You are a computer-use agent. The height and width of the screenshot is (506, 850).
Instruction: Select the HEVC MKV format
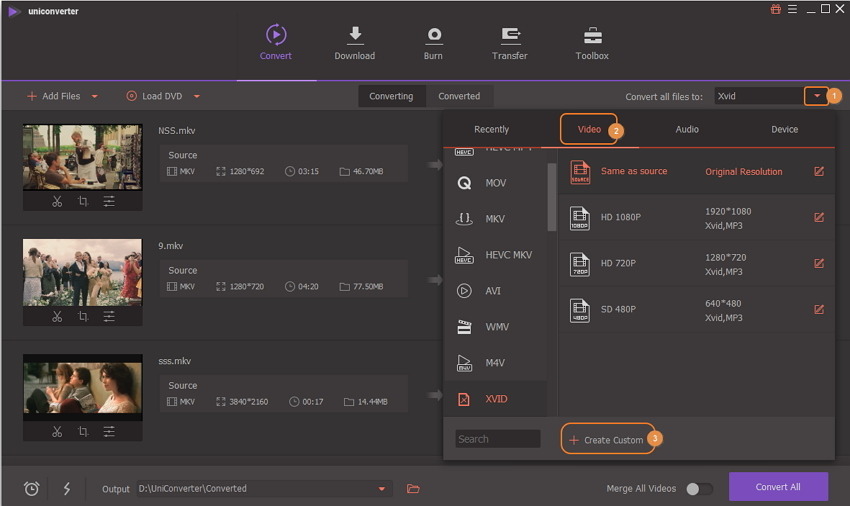(495, 255)
